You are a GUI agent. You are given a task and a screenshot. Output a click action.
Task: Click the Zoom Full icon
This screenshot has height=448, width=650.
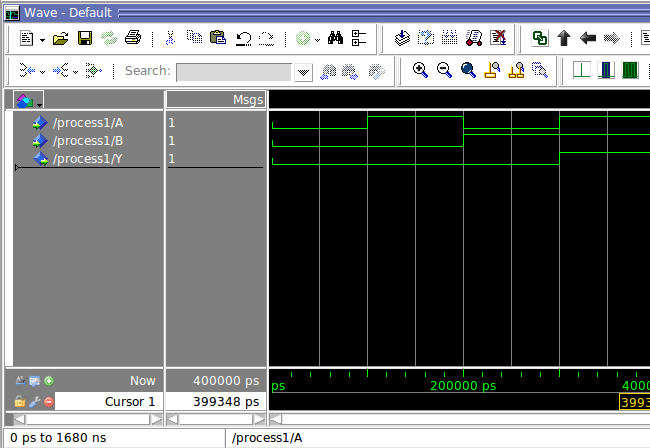pyautogui.click(x=468, y=70)
